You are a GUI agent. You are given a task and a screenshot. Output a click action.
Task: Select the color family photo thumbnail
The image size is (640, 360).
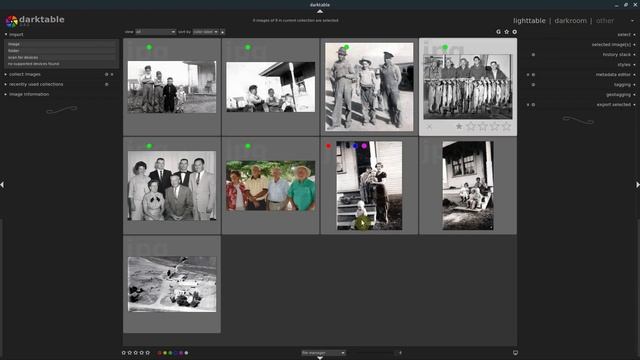point(271,186)
